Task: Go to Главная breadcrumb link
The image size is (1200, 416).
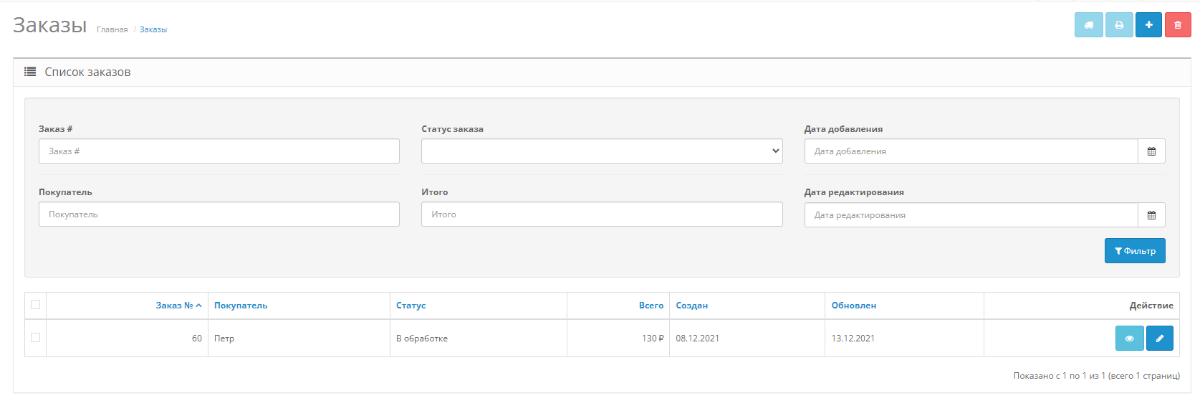Action: [x=112, y=30]
